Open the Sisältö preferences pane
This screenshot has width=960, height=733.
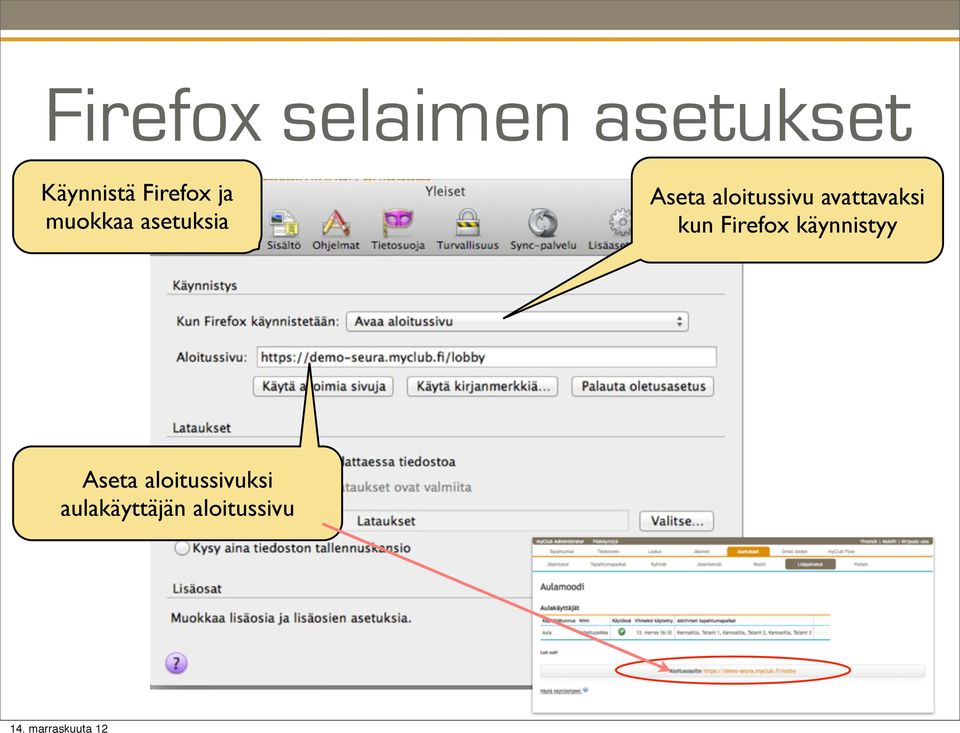(x=283, y=230)
